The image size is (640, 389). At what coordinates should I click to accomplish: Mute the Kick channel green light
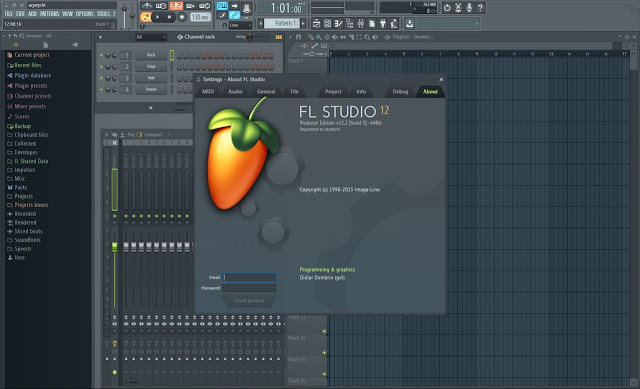point(101,55)
